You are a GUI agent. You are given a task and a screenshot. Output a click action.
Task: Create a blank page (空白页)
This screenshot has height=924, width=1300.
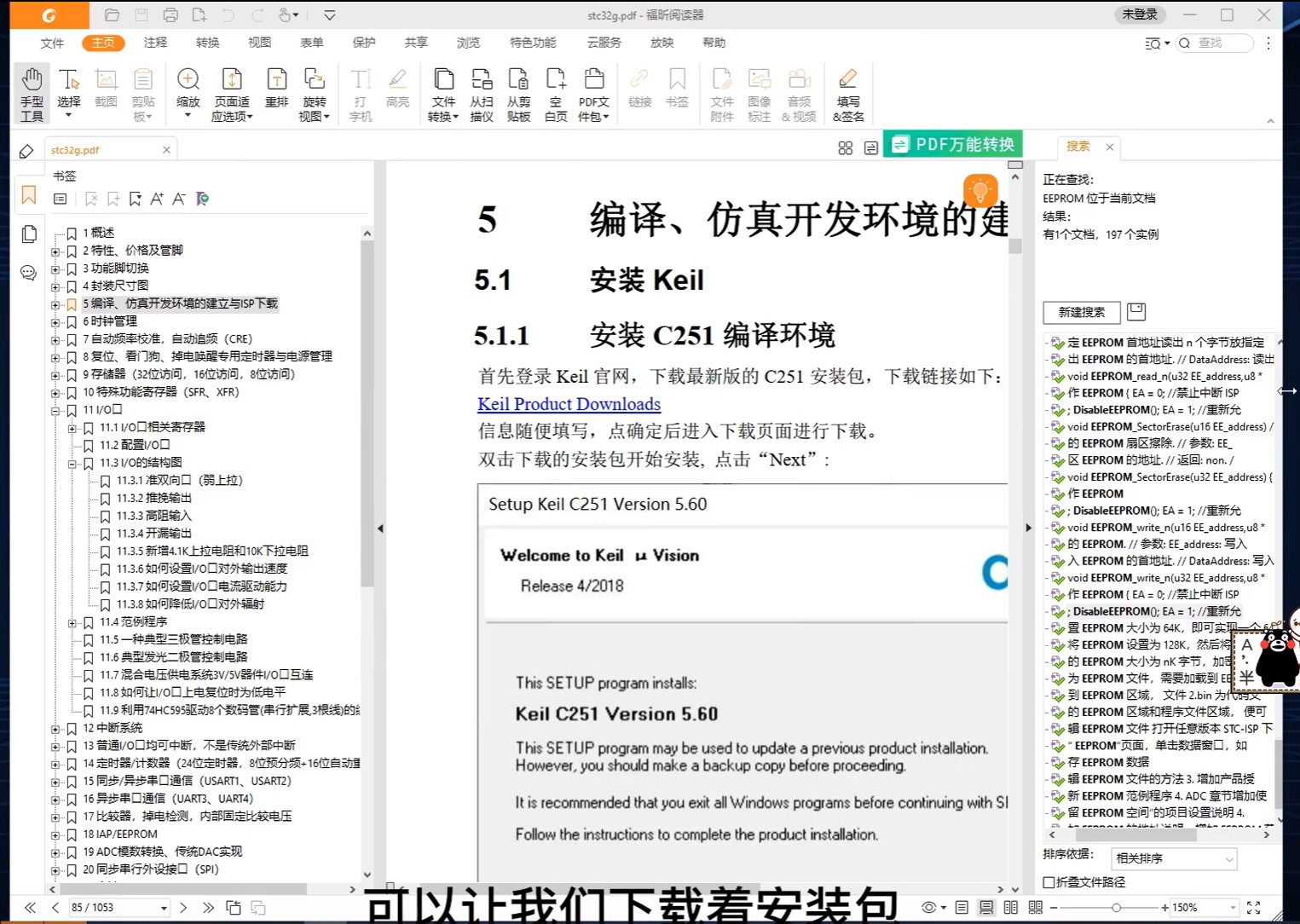[556, 94]
